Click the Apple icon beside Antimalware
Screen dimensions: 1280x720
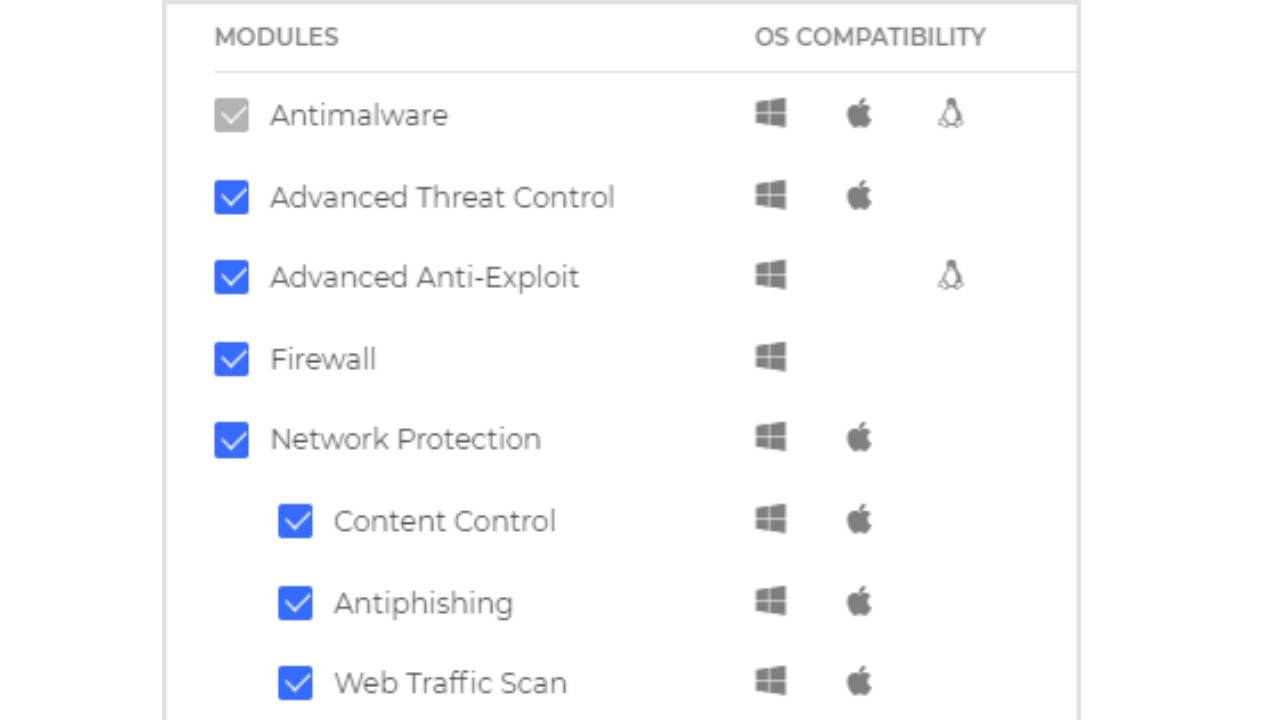click(859, 114)
